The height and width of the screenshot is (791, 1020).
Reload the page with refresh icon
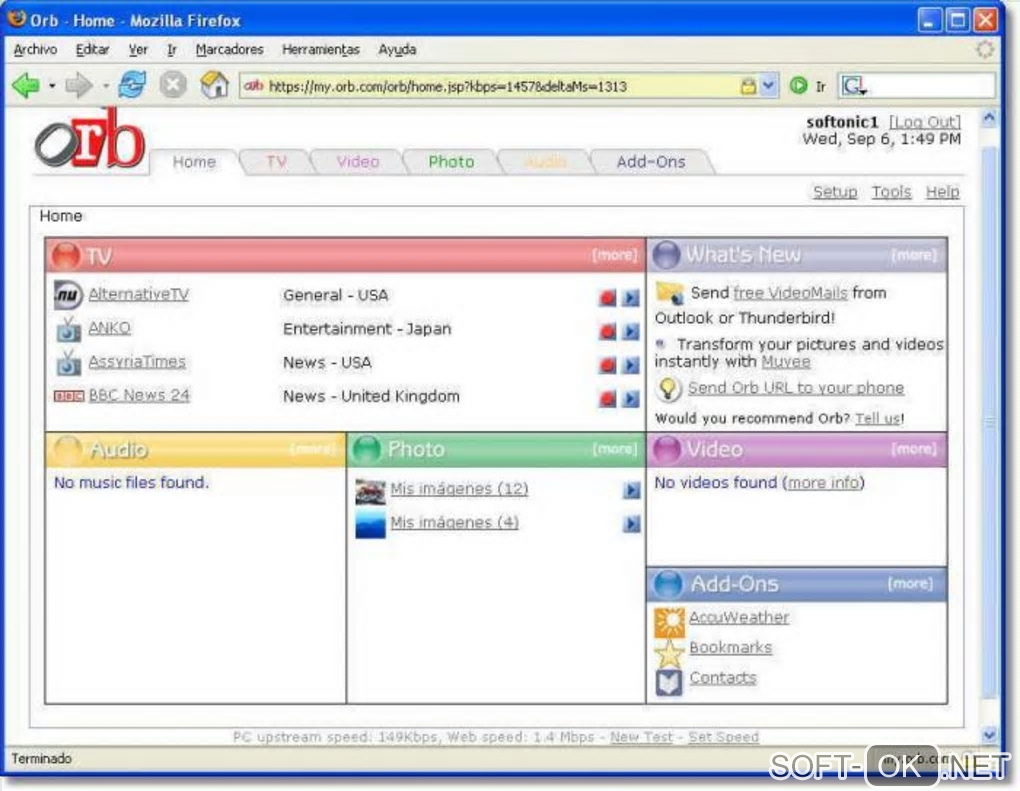click(x=131, y=85)
